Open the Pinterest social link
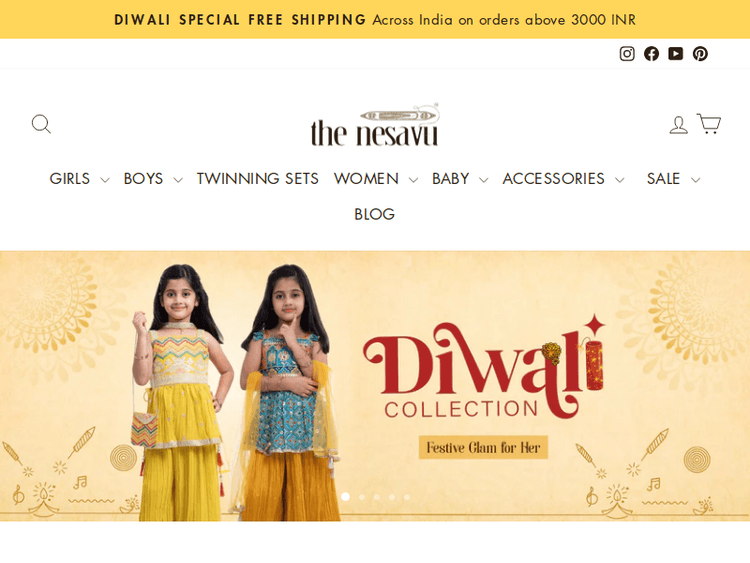Viewport: 750px width, 563px height. pos(700,54)
